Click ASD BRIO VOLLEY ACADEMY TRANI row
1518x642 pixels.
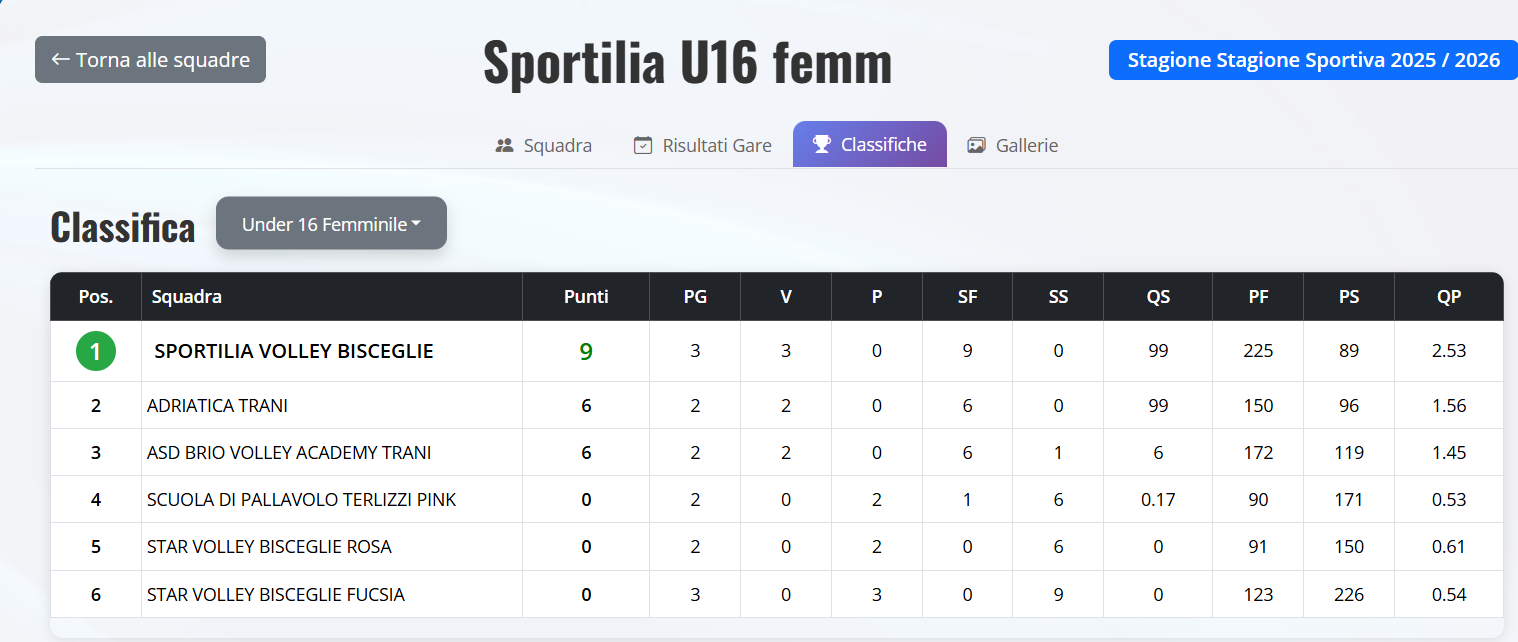click(289, 452)
